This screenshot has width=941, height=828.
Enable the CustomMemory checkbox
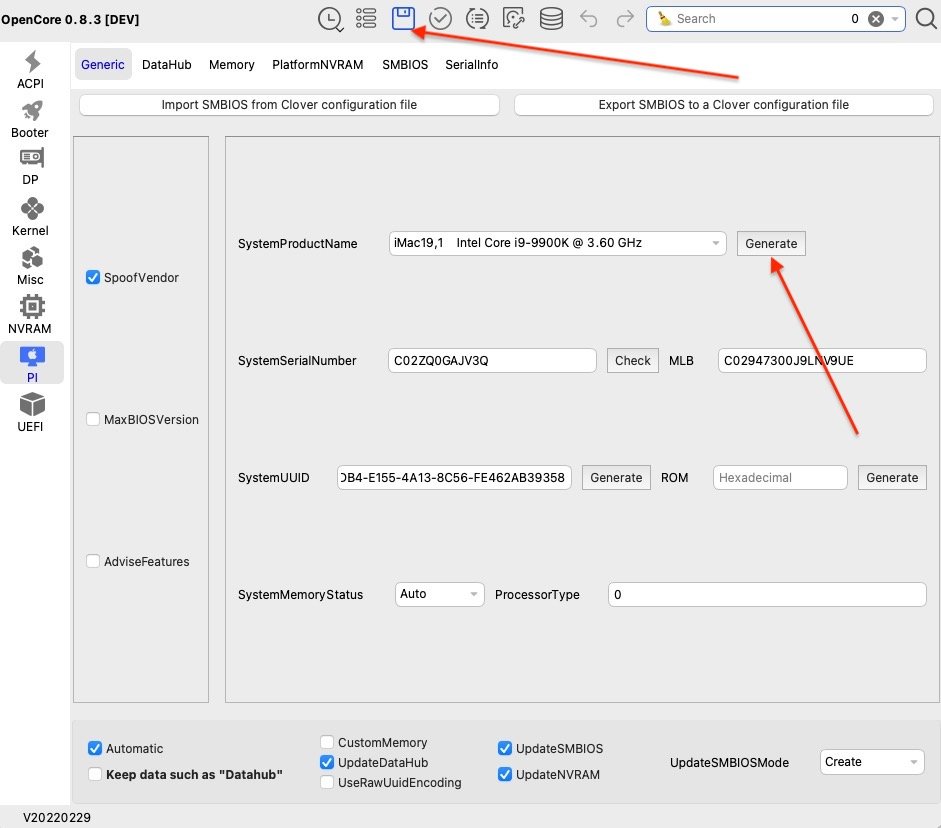[x=327, y=742]
